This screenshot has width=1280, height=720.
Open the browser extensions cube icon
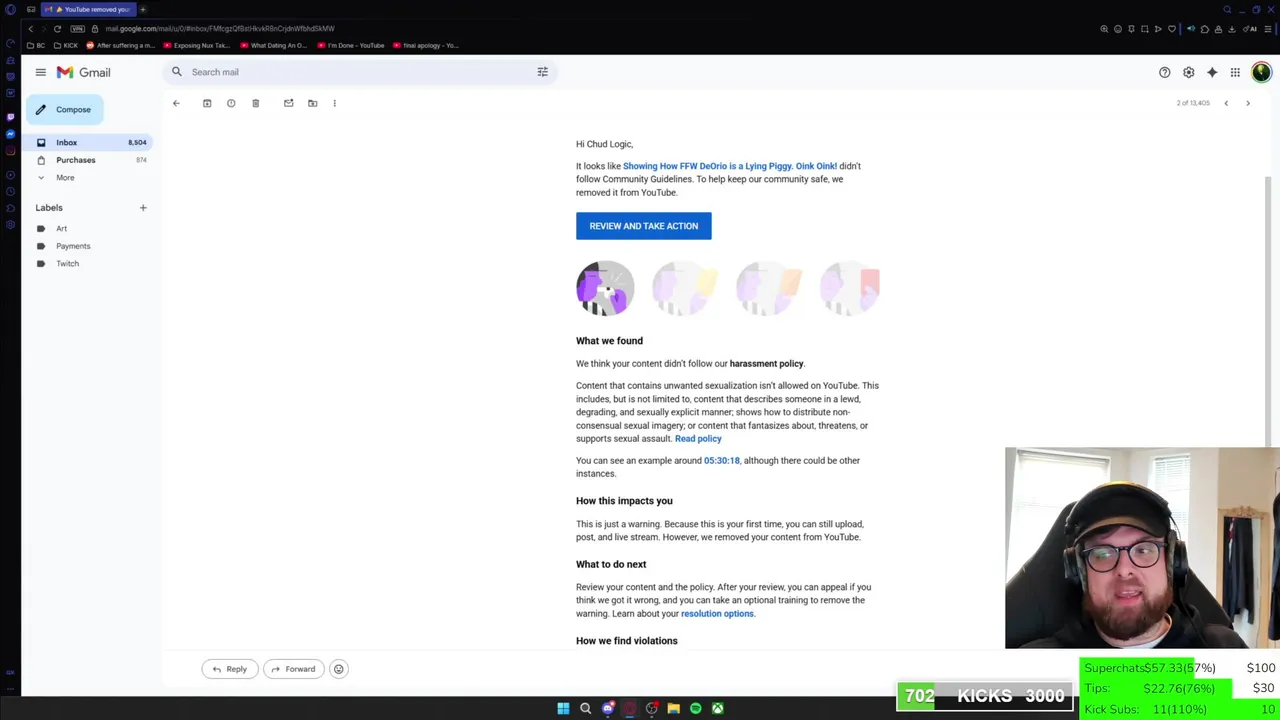pyautogui.click(x=1205, y=29)
